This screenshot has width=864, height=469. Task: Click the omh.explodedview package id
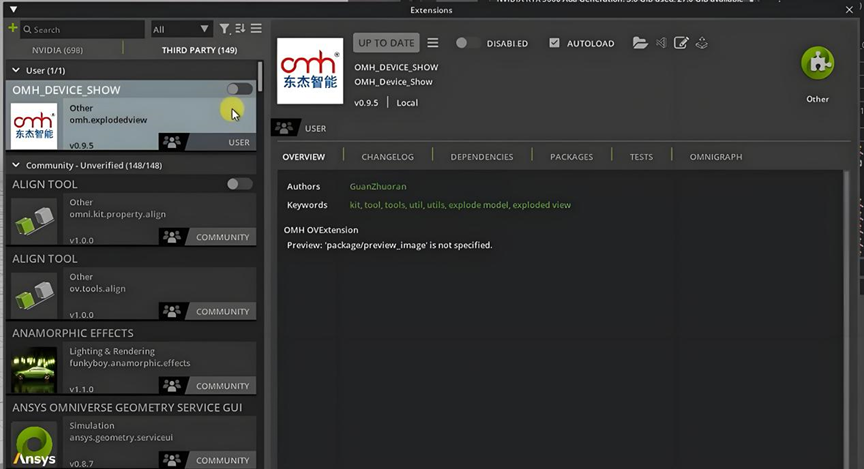108,120
